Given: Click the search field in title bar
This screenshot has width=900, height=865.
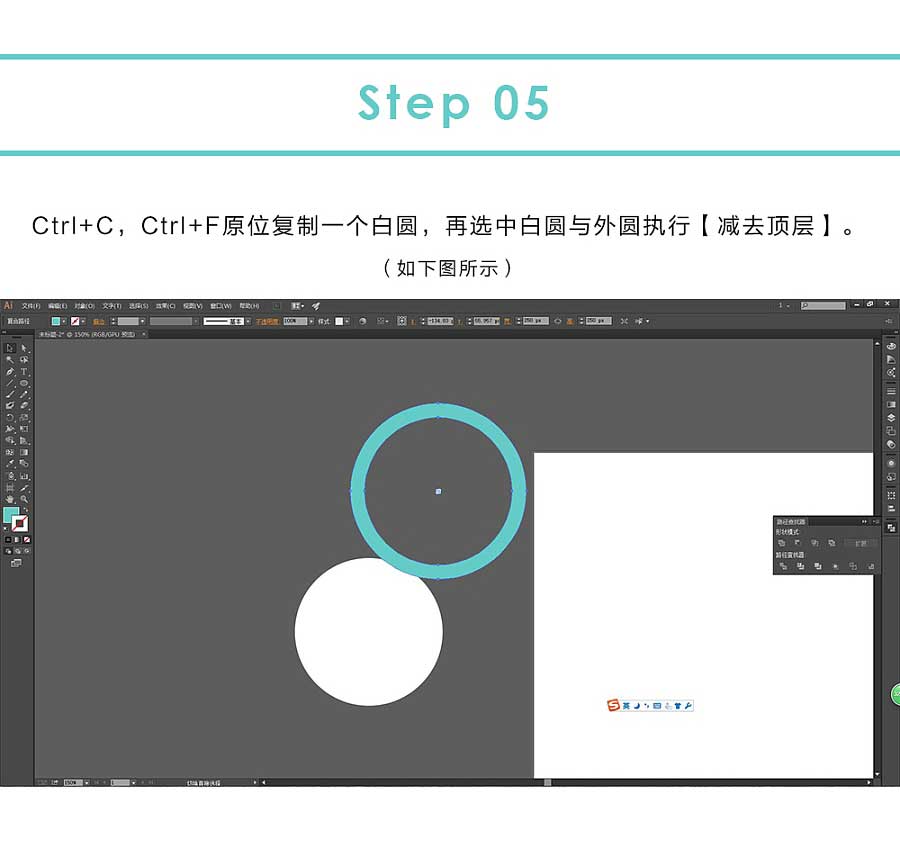Looking at the screenshot, I should 823,306.
